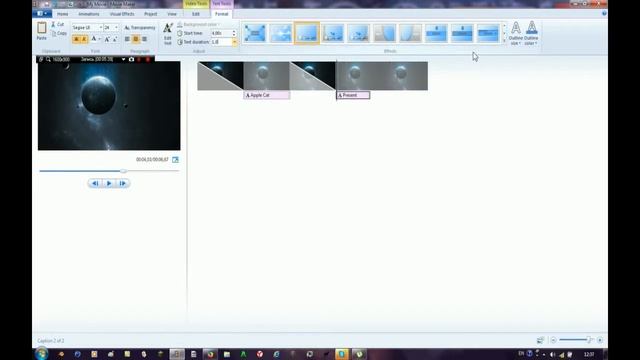Click the volume icon in system tray
Image resolution: width=640 pixels, height=360 pixels.
click(x=553, y=354)
